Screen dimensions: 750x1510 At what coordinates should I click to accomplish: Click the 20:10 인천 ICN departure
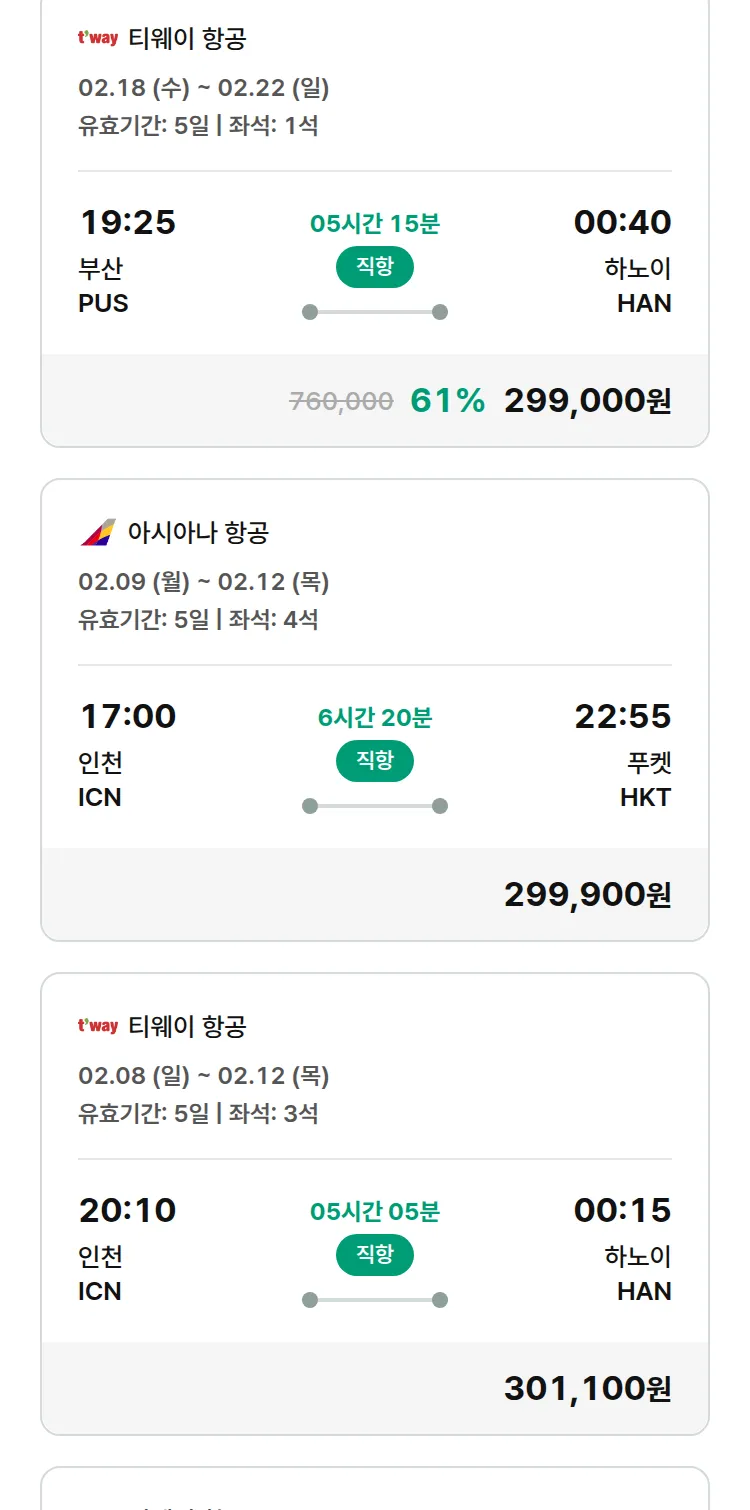click(x=127, y=1248)
